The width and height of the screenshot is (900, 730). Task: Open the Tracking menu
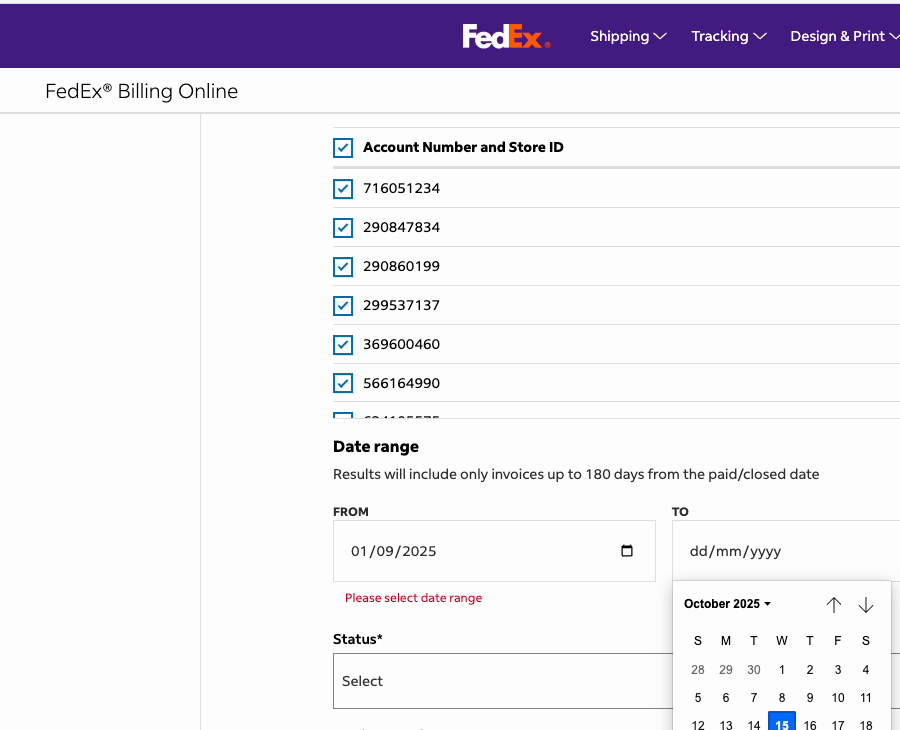click(728, 36)
